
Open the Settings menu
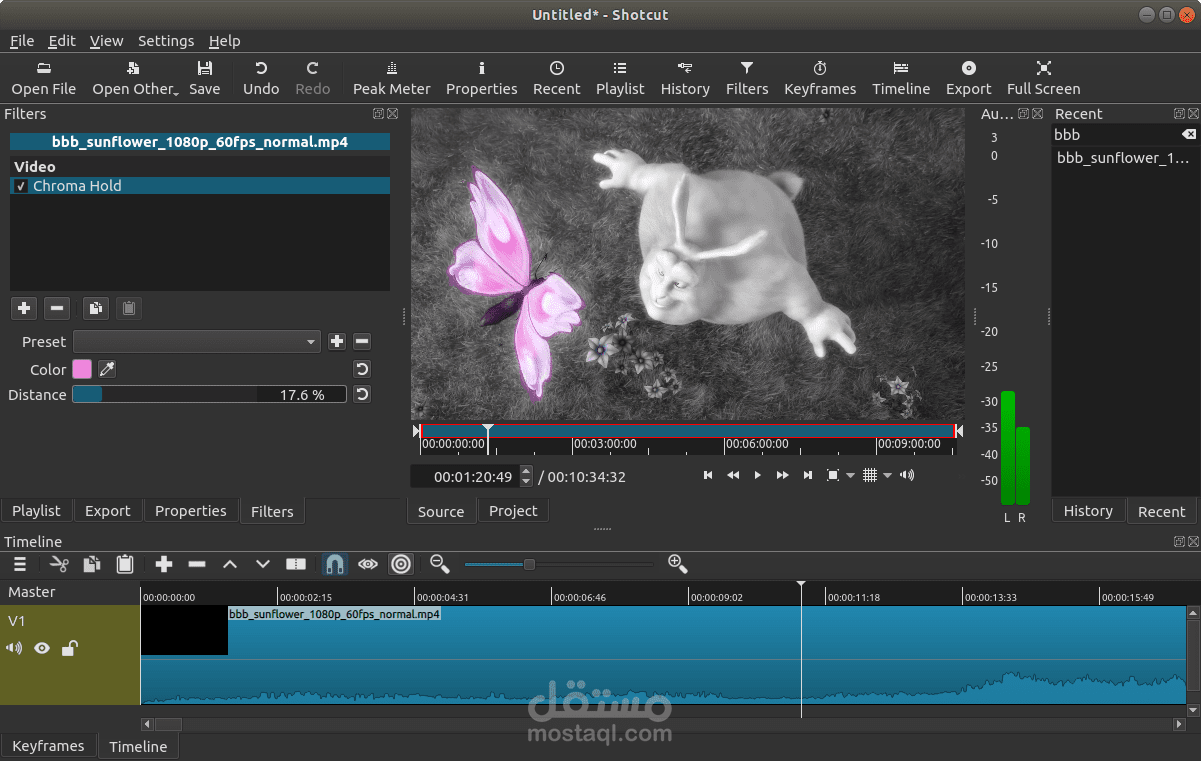click(166, 41)
